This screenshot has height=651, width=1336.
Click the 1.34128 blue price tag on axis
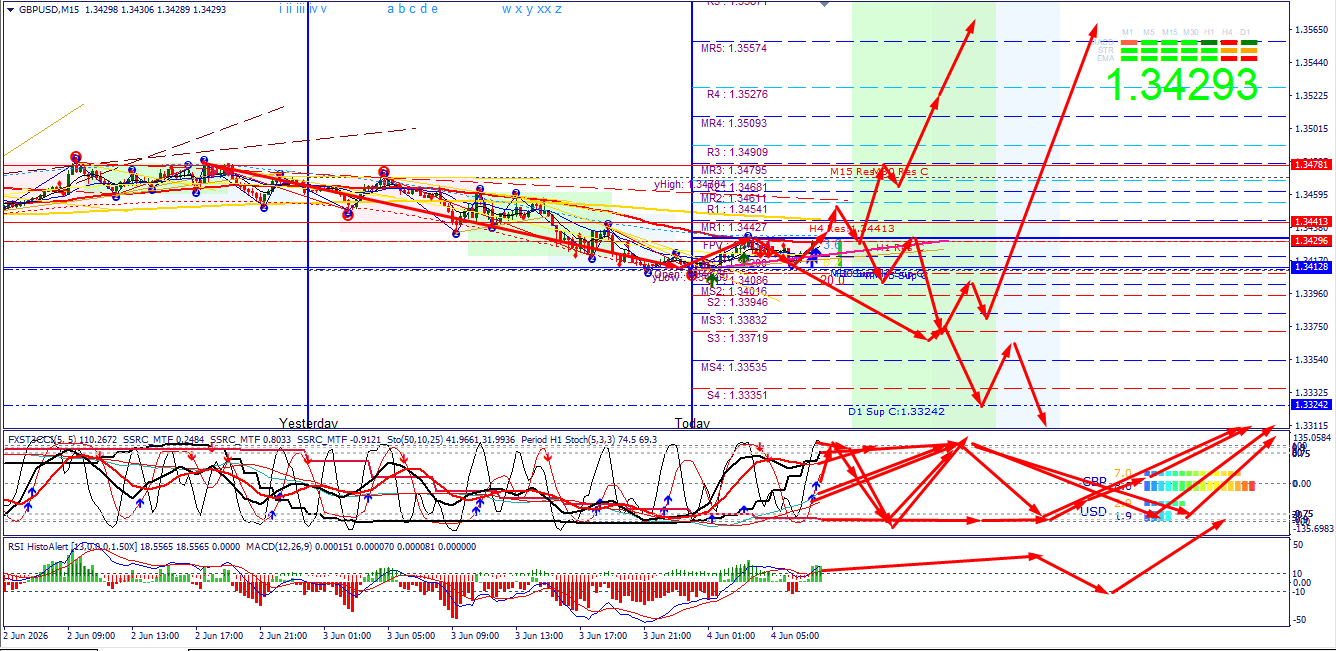tap(1309, 267)
